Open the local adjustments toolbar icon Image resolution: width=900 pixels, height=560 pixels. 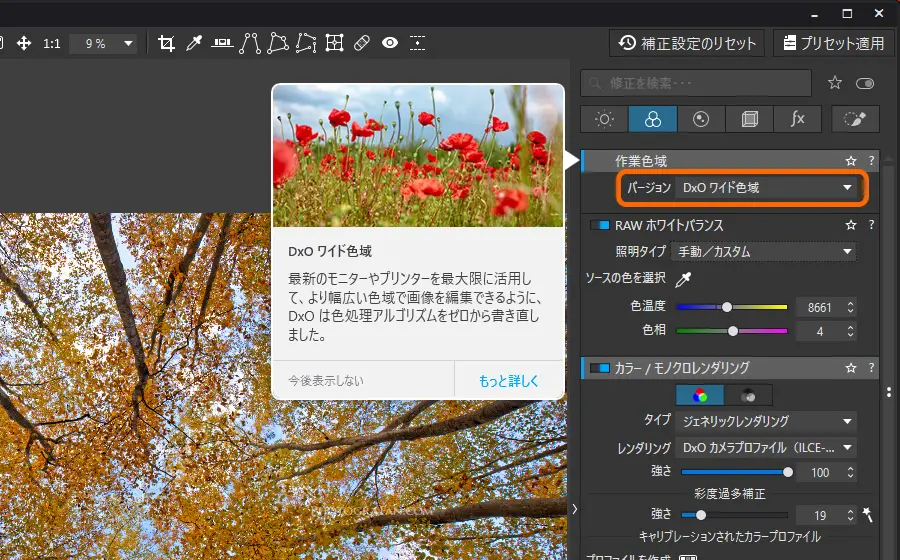pos(417,43)
